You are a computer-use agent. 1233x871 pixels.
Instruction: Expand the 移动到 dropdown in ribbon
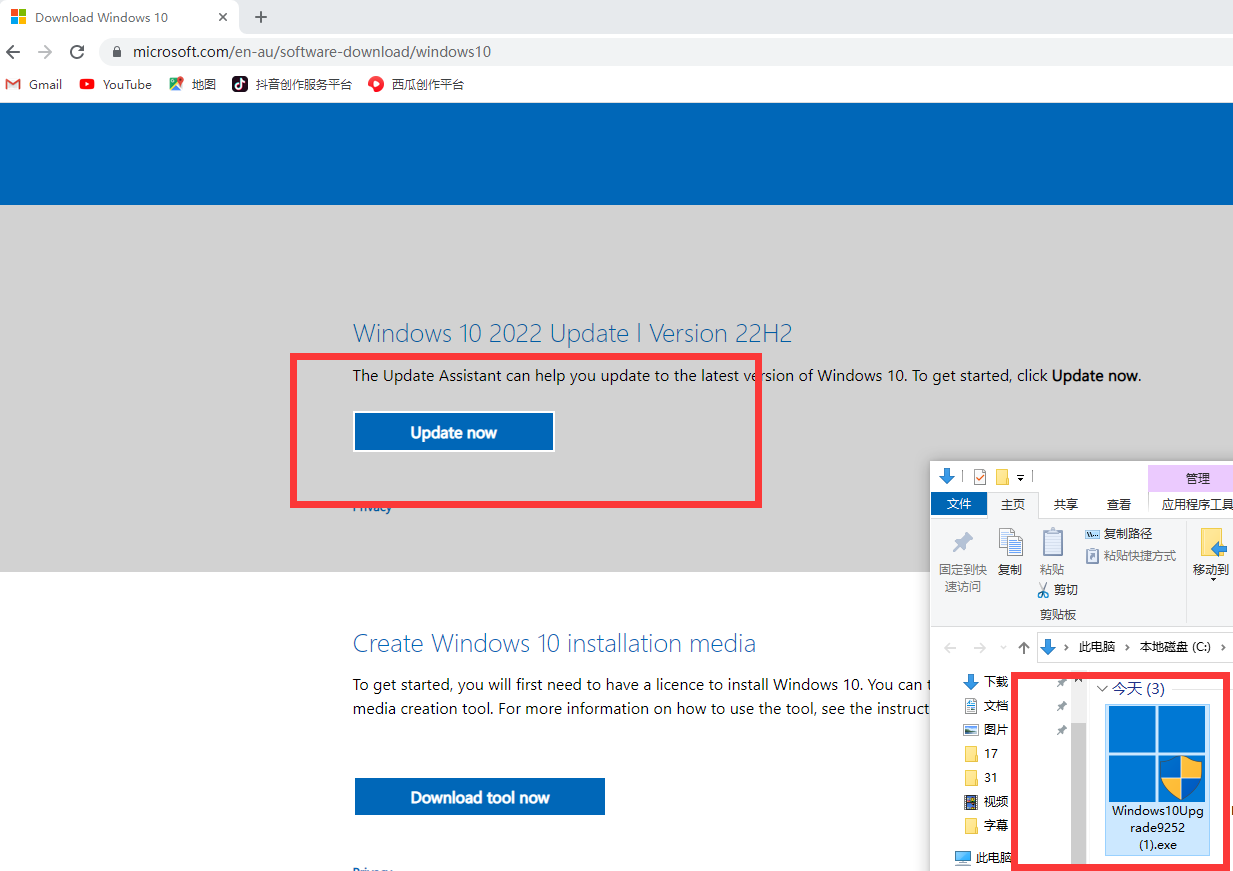point(1211,578)
